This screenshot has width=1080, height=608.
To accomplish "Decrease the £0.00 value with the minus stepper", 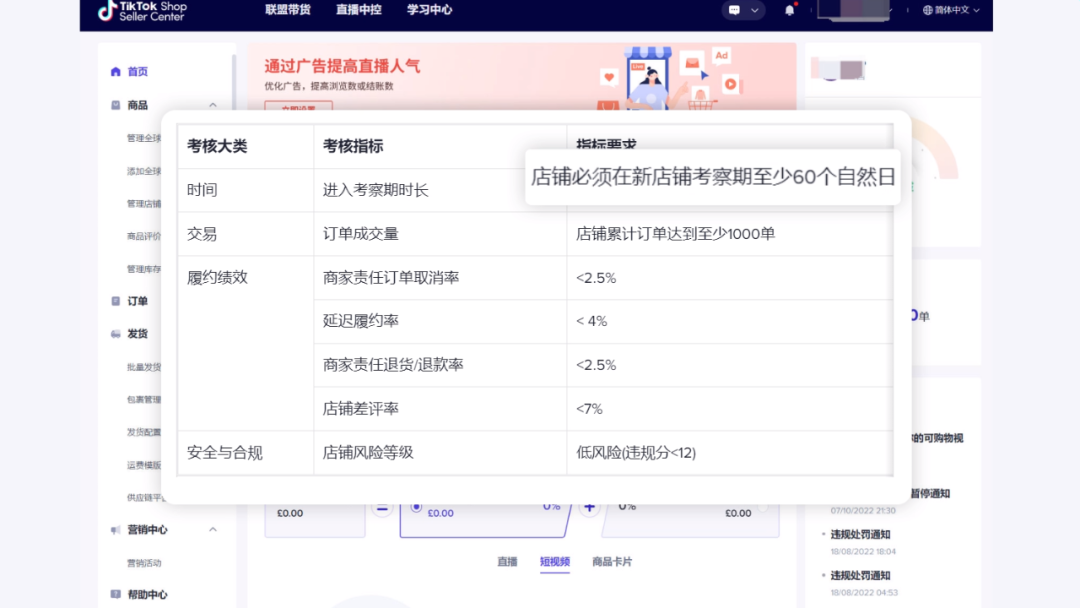I will (x=382, y=508).
